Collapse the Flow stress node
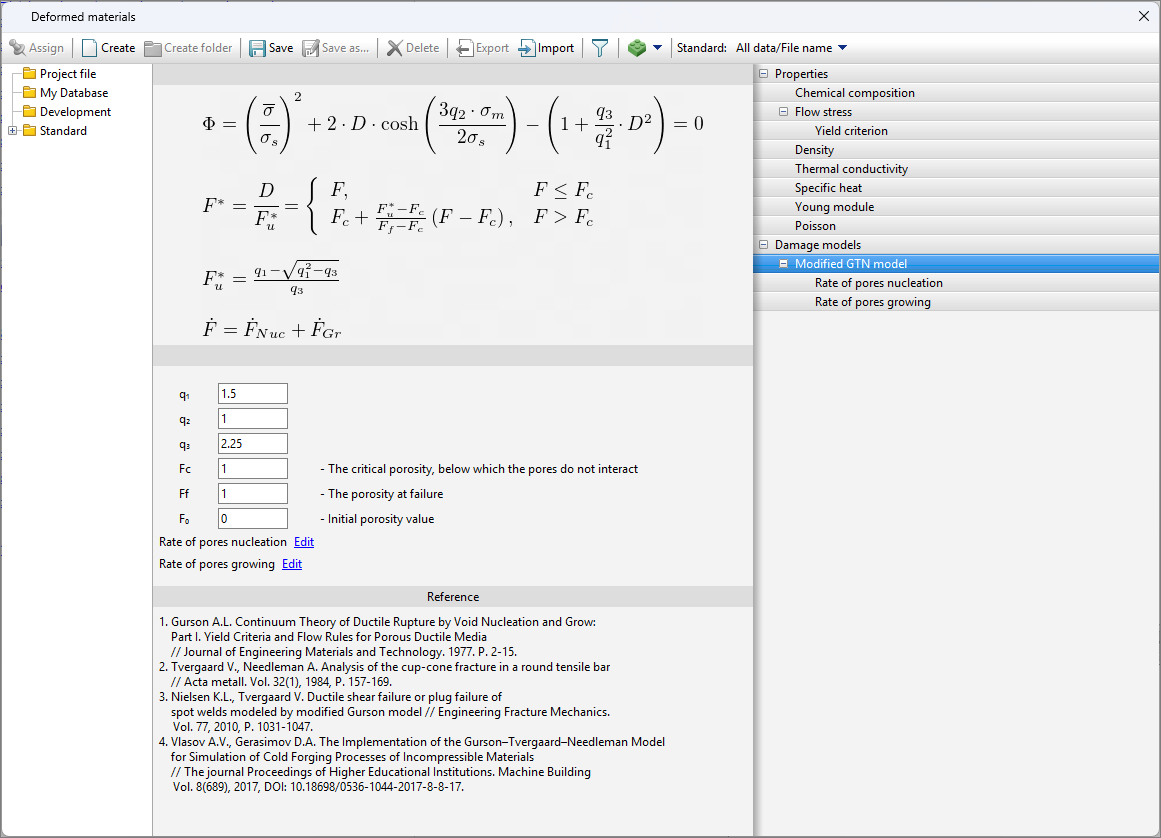The width and height of the screenshot is (1161, 838). (x=784, y=112)
